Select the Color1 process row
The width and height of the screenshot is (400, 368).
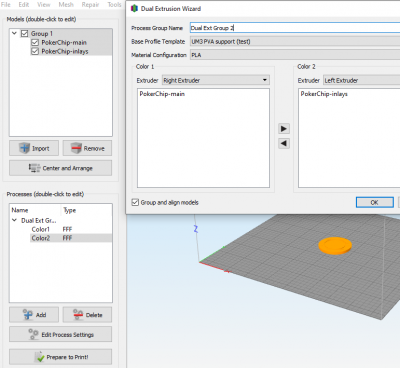61,229
